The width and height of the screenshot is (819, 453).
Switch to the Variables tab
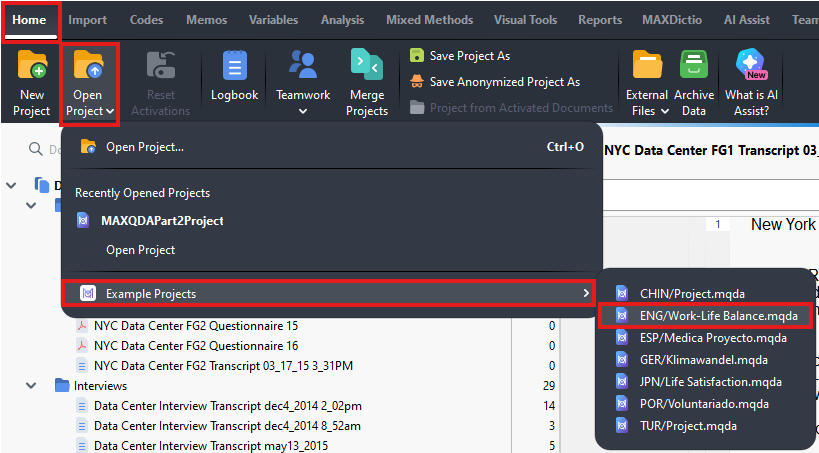click(x=273, y=20)
